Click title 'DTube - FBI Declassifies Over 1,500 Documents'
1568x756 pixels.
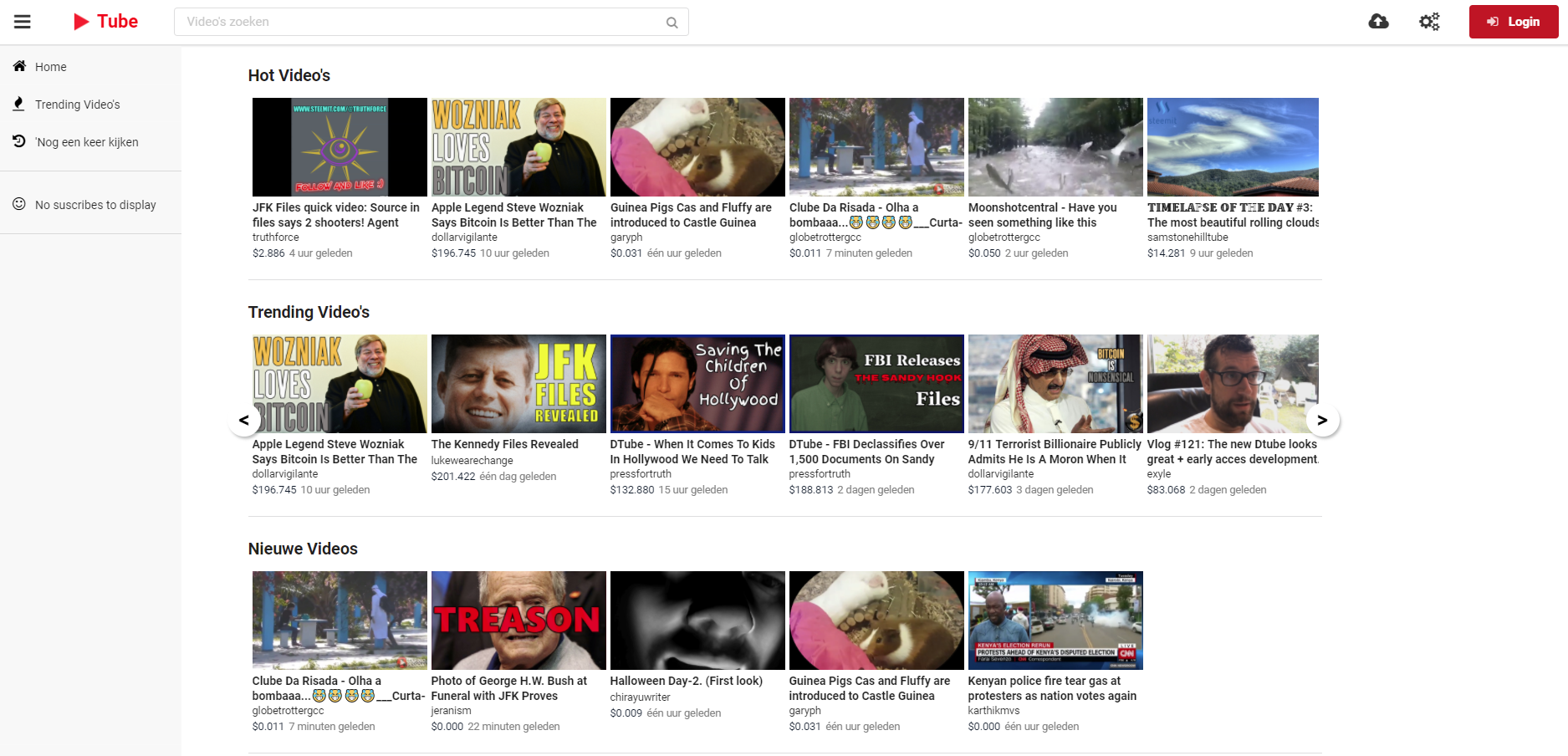[867, 452]
